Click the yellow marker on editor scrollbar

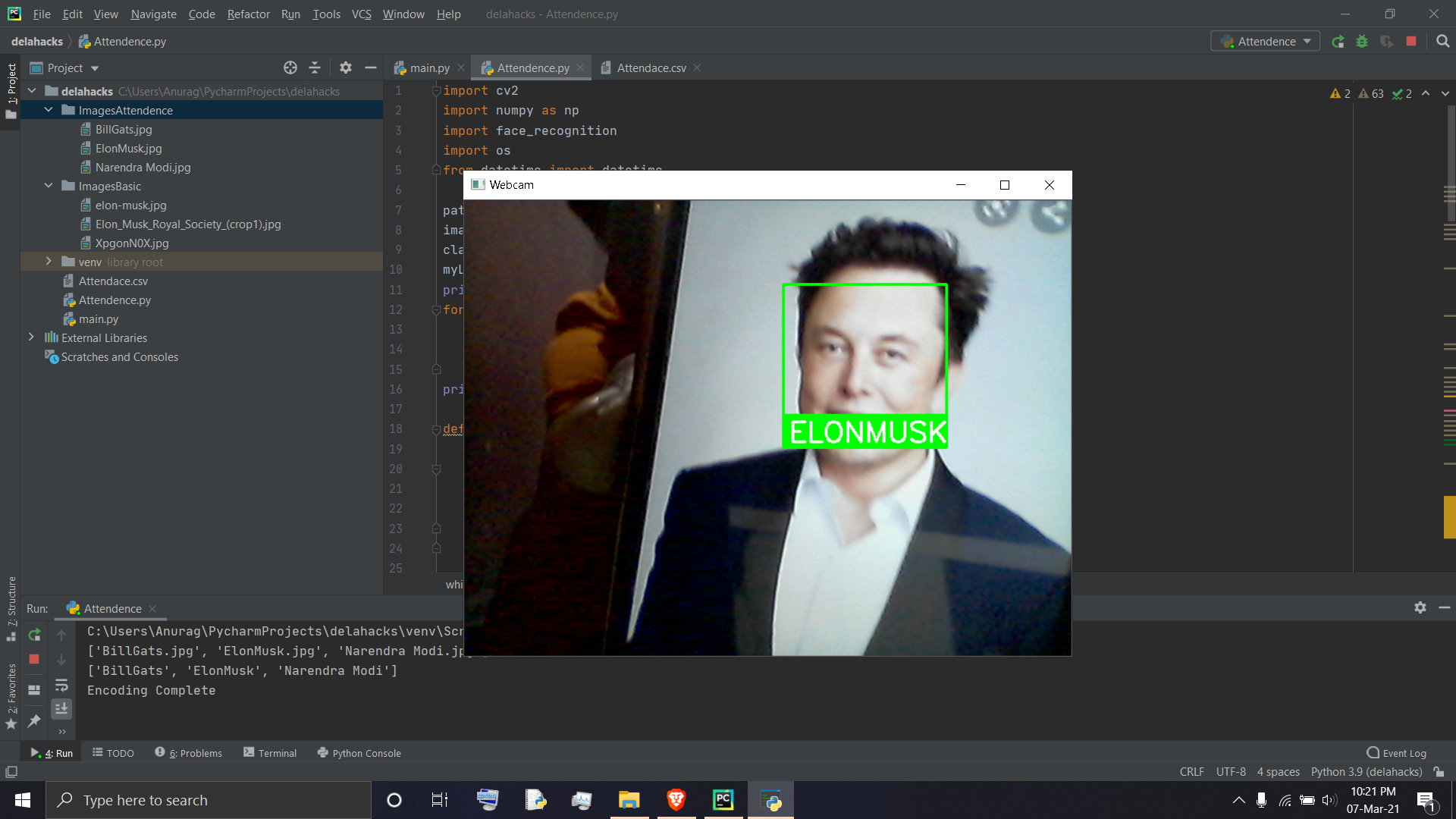(x=1449, y=517)
